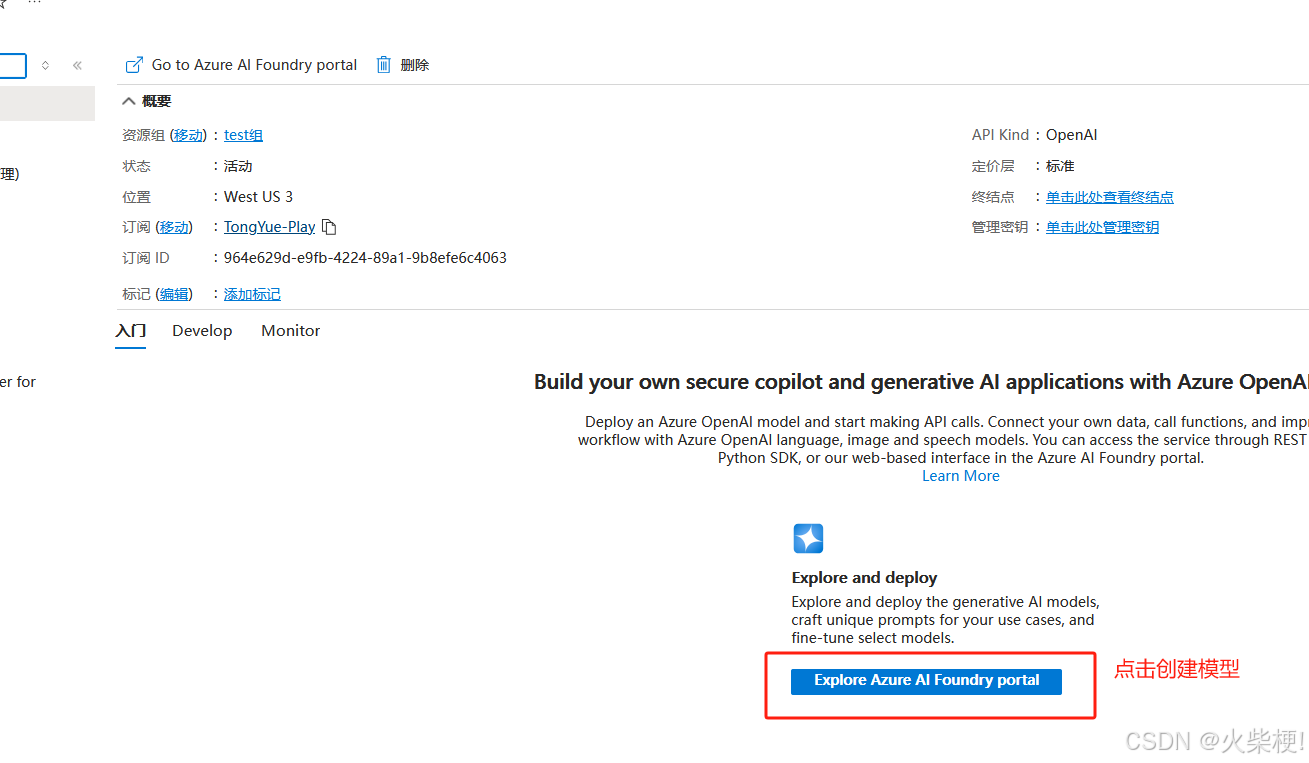Viewport: 1309px width, 763px height.
Task: Click 编辑 link next to 标记
Action: tap(174, 294)
